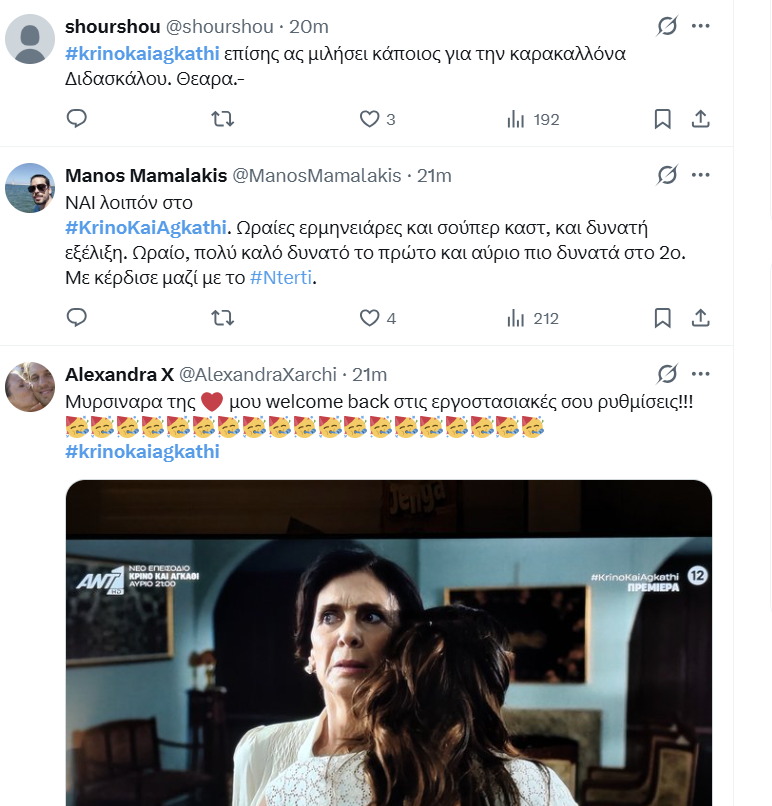Screen dimensions: 772x806
Task: Like shourshou's tweet with 3 likes
Action: point(377,119)
